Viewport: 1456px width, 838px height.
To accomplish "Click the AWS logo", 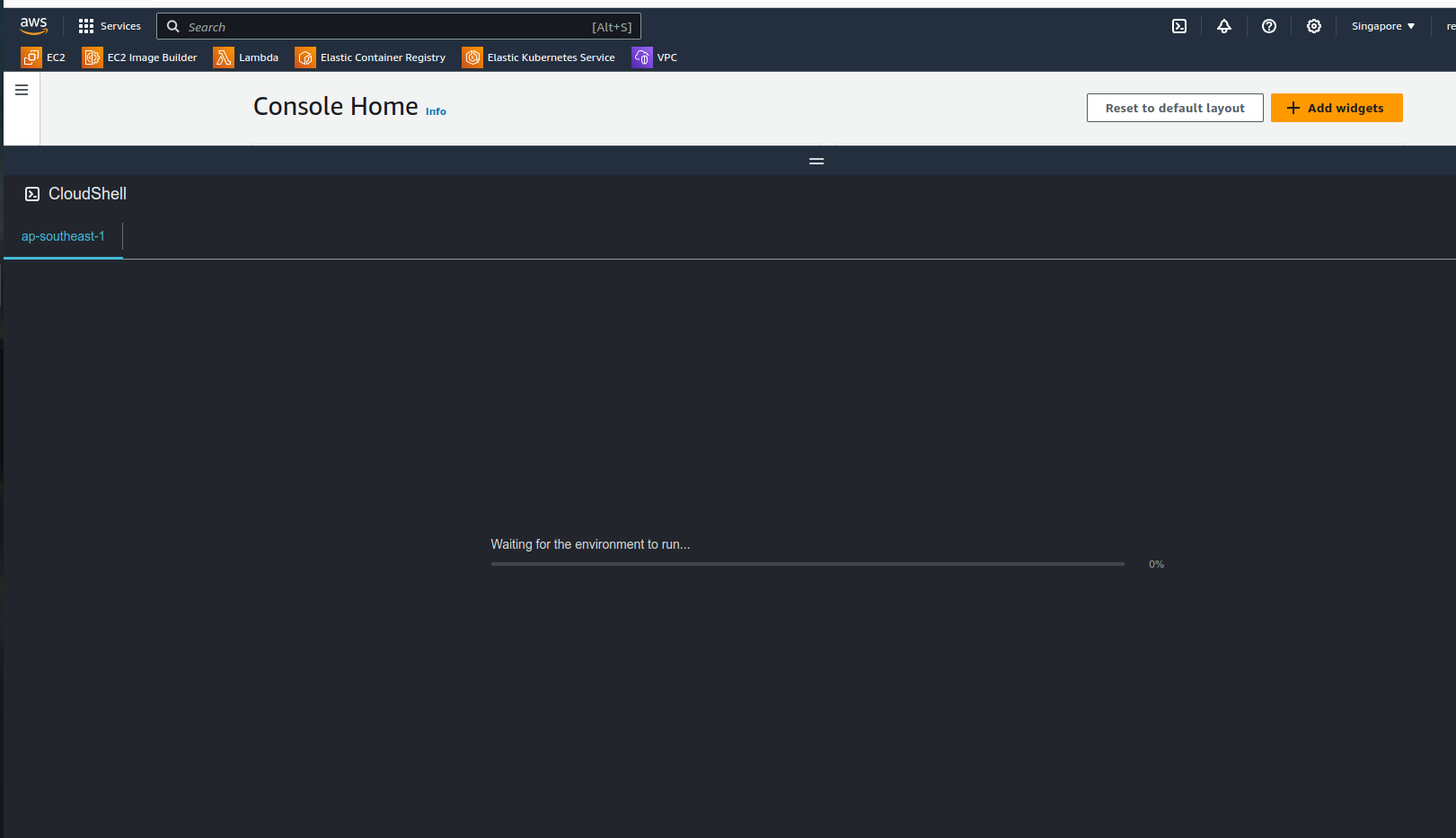I will pyautogui.click(x=34, y=26).
